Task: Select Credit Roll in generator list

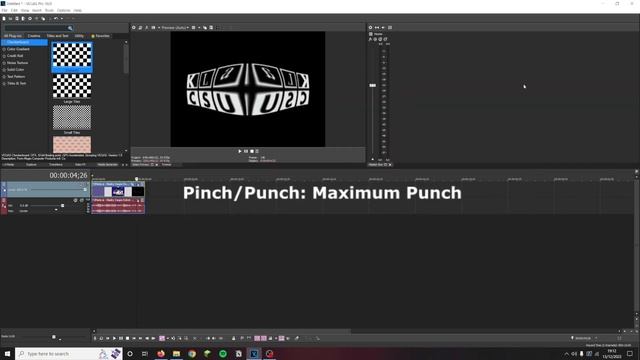Action: pos(15,56)
